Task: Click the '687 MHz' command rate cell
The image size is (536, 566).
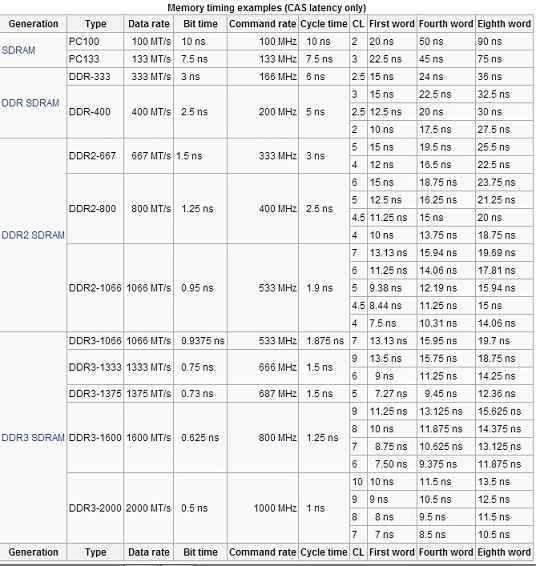Action: 263,393
